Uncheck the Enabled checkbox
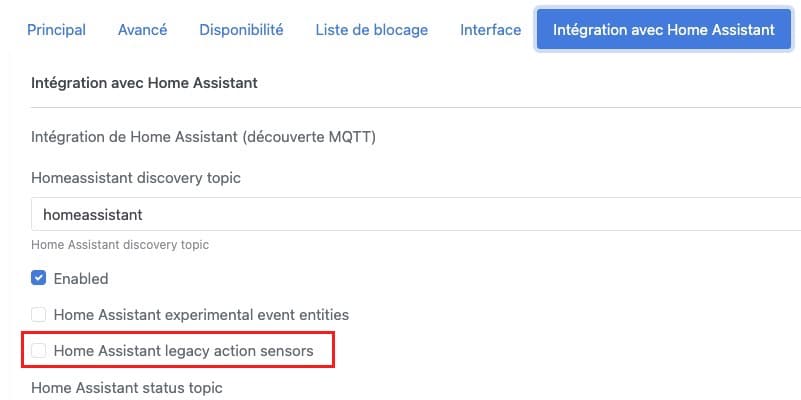801x400 pixels. coord(38,278)
